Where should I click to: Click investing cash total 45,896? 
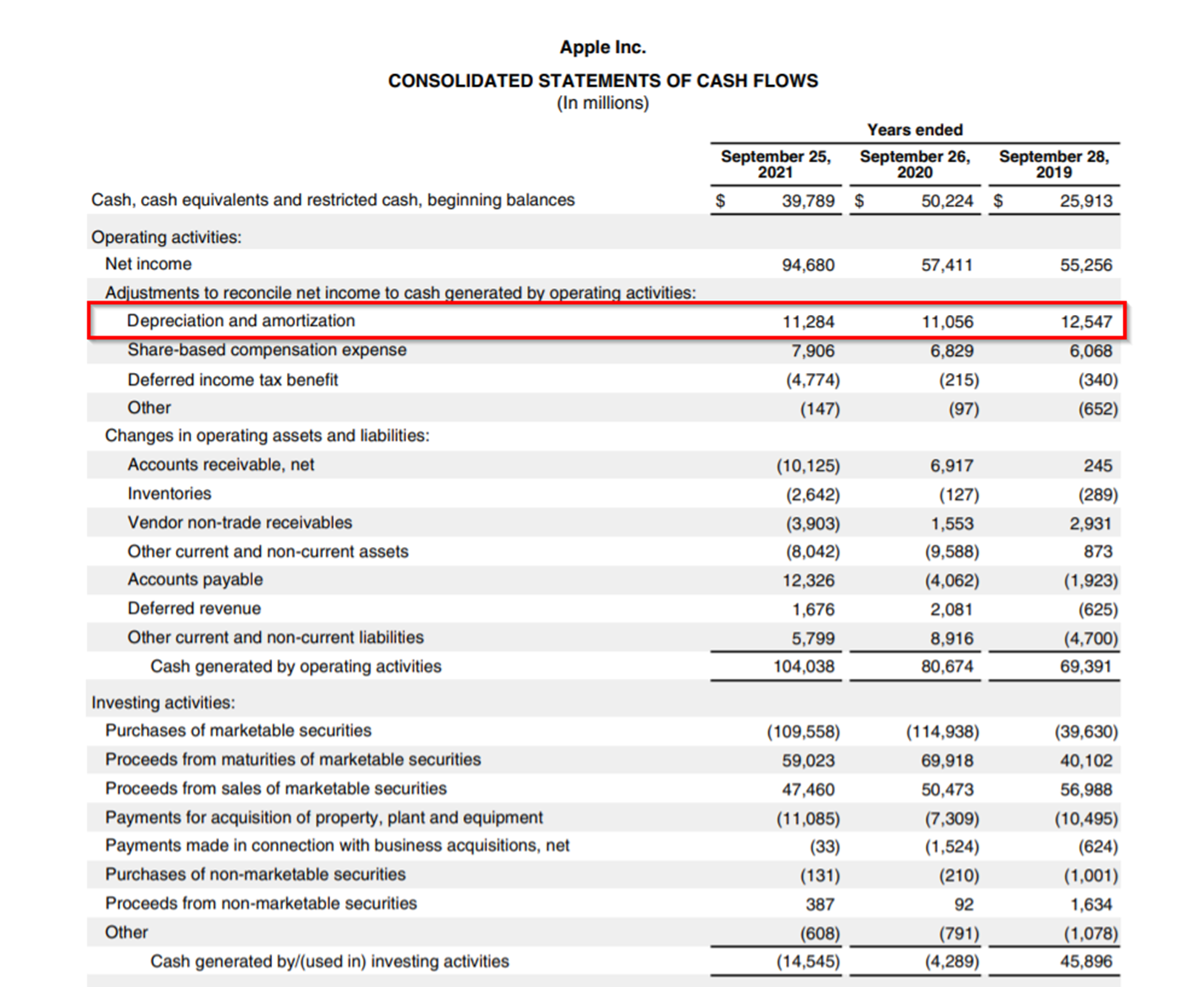pos(1086,962)
